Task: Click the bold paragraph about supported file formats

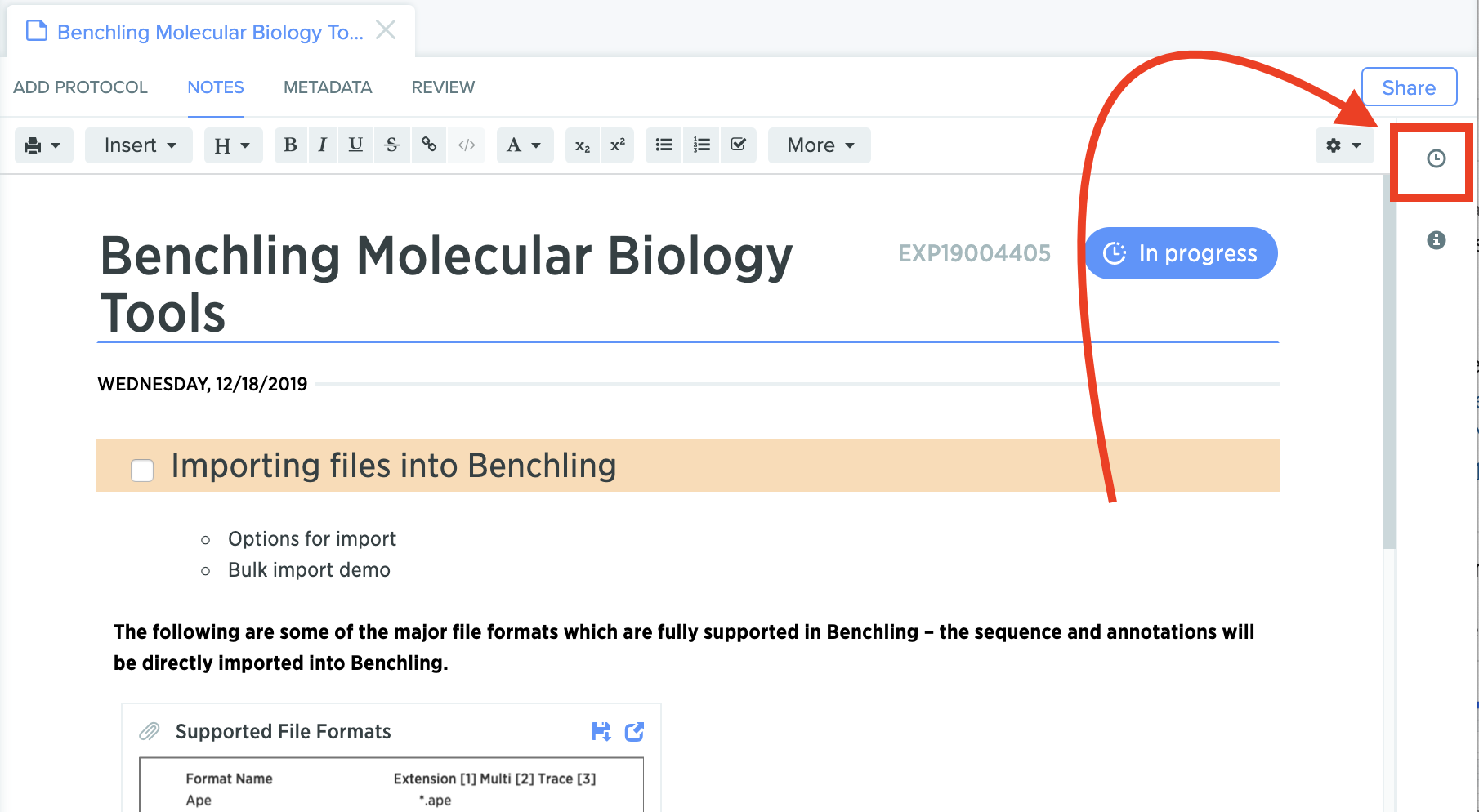Action: 684,647
